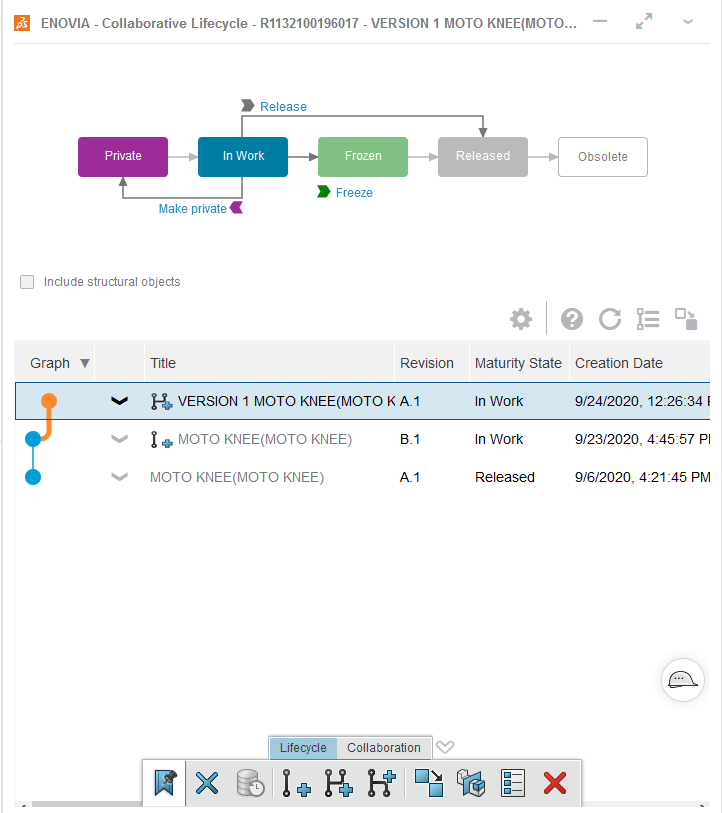
Task: Sort by the Creation Date column header
Action: pos(640,363)
